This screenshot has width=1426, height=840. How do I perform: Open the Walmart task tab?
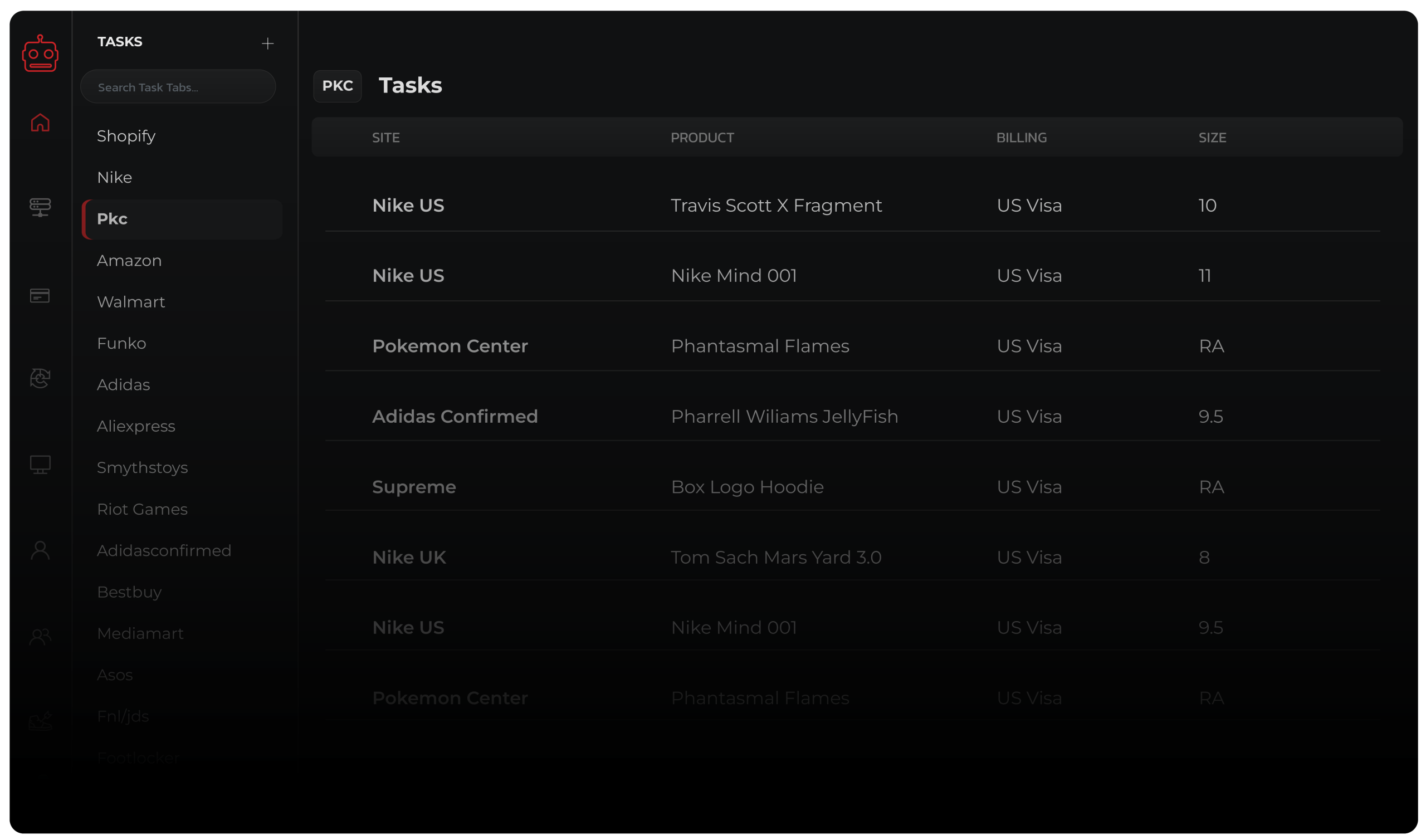pyautogui.click(x=131, y=302)
